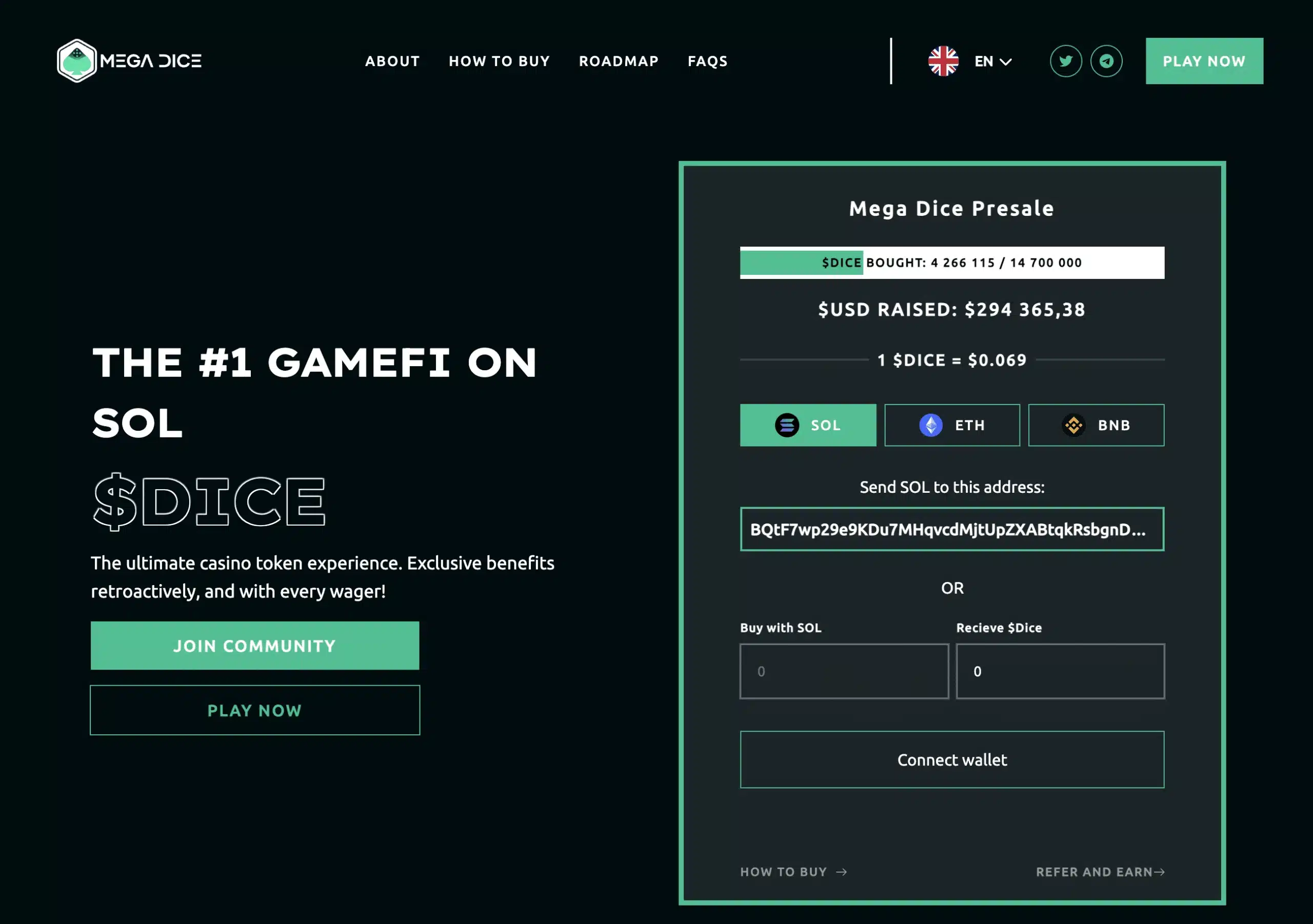Click the Buy with SOL input field
1313x924 pixels.
coord(844,671)
